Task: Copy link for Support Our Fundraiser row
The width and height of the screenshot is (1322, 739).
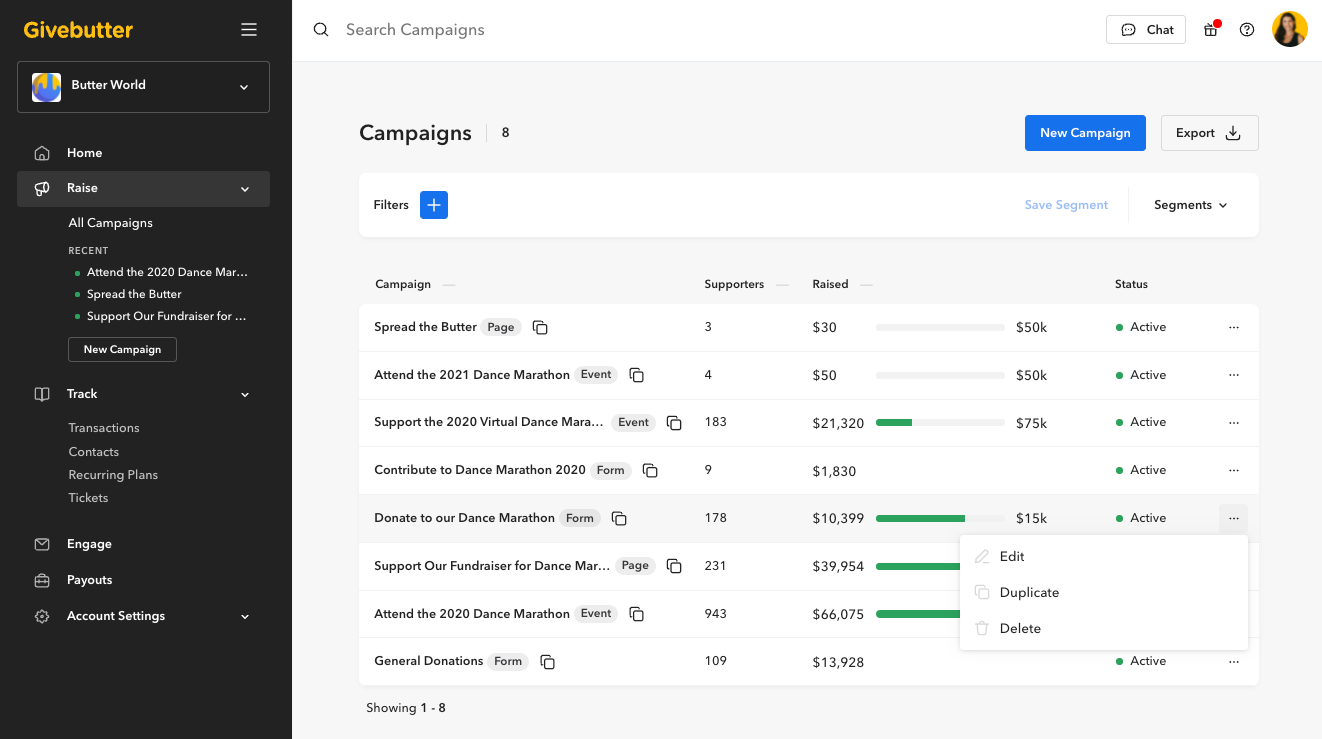Action: pyautogui.click(x=674, y=566)
